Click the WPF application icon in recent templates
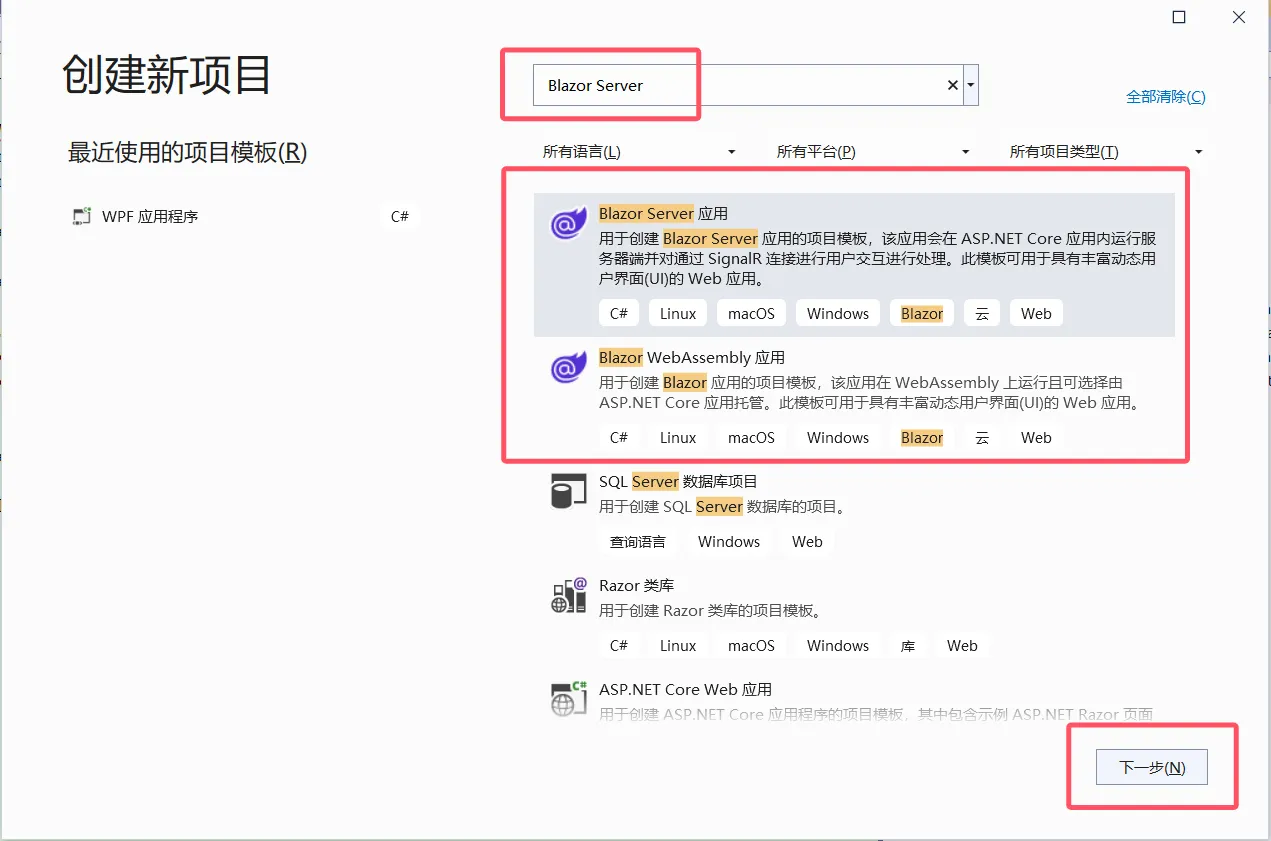The image size is (1271, 841). pyautogui.click(x=82, y=217)
